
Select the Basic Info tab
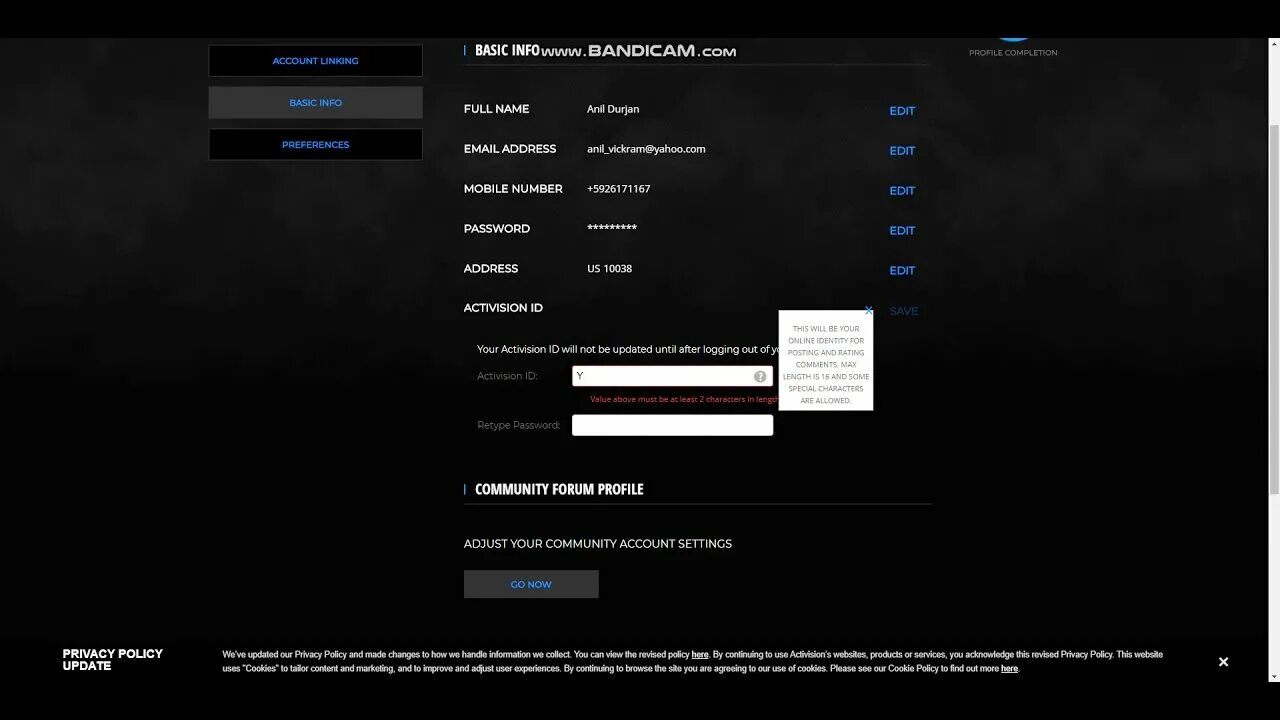(x=315, y=103)
